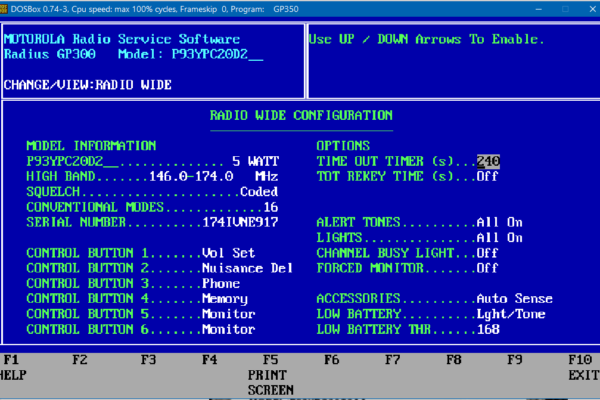Click Radius GP300 text in header
The height and width of the screenshot is (400, 600).
pyautogui.click(x=49, y=54)
